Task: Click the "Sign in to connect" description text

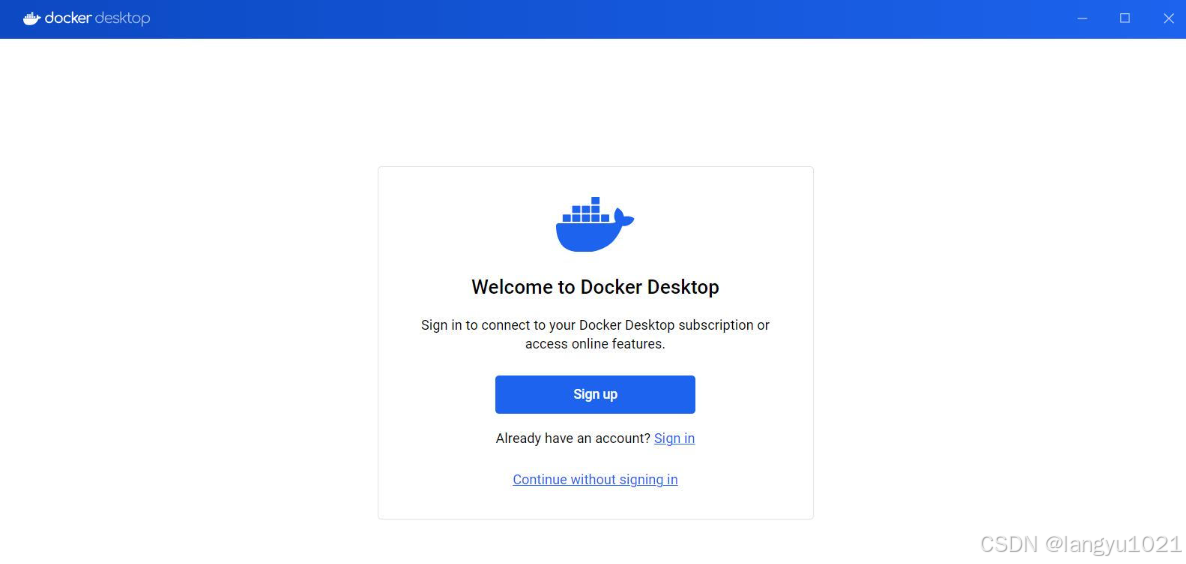Action: 595,335
